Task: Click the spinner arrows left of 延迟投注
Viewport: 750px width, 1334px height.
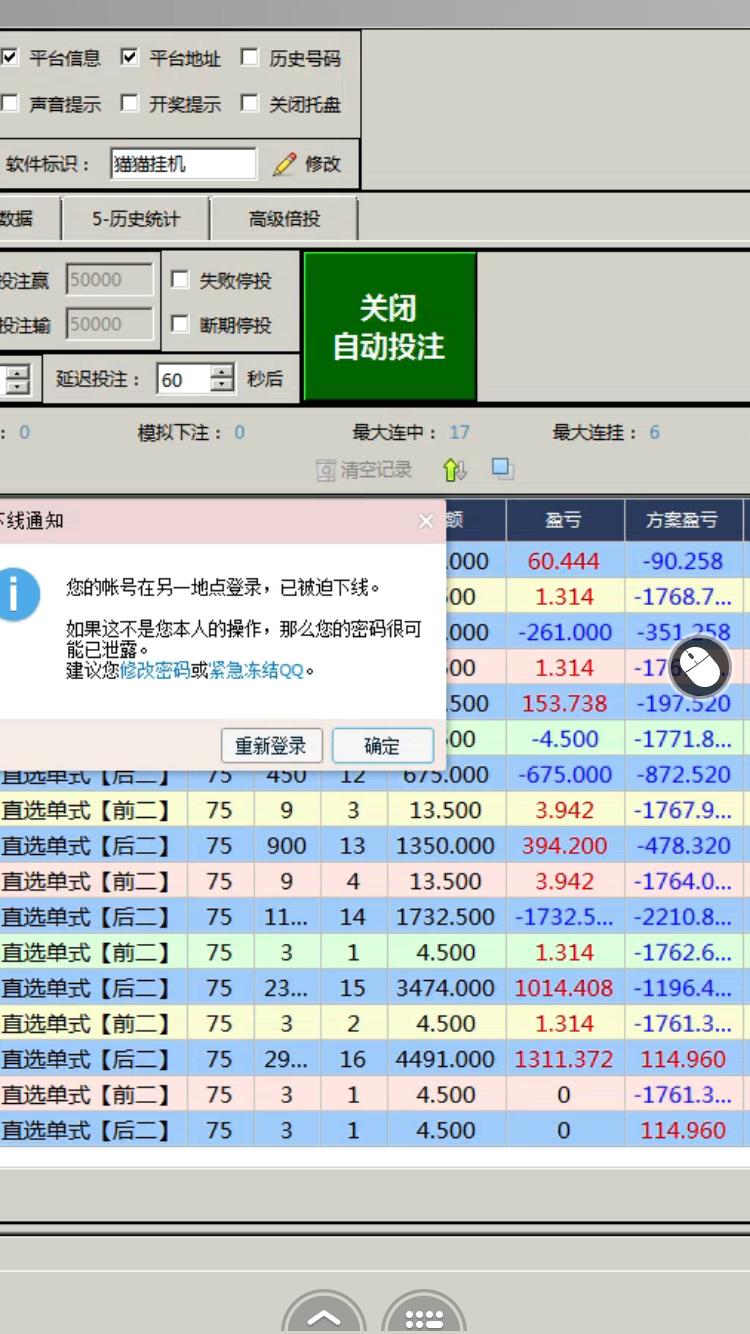Action: click(18, 379)
